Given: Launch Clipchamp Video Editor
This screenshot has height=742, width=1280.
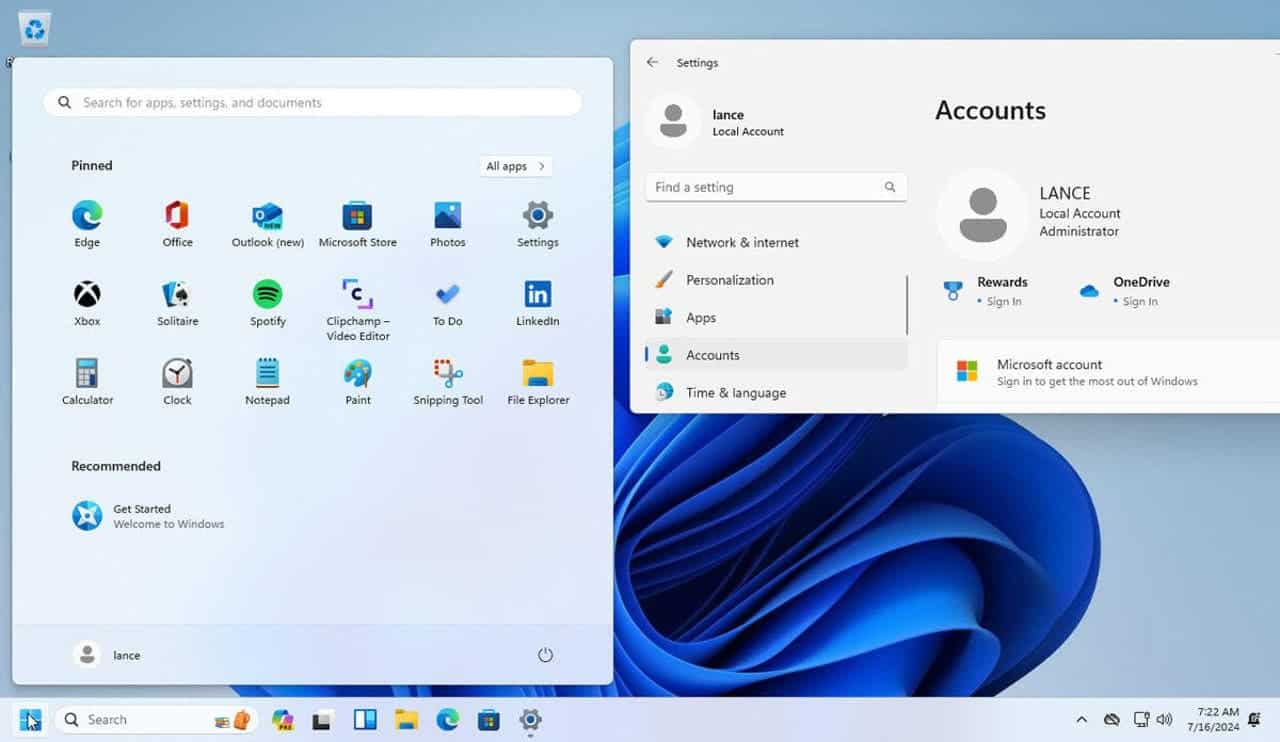Looking at the screenshot, I should [357, 295].
